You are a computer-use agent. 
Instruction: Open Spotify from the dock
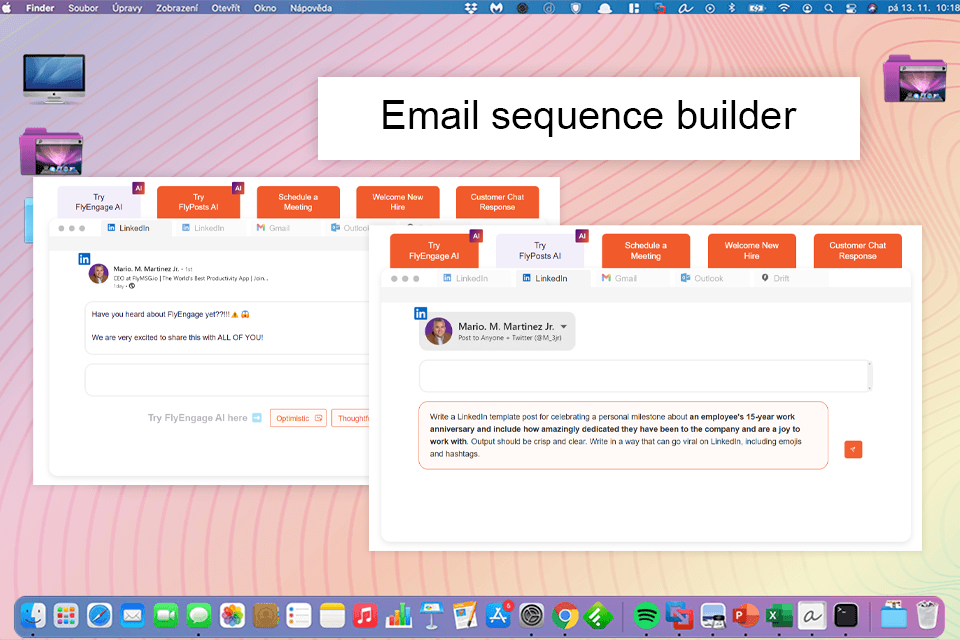click(x=647, y=616)
